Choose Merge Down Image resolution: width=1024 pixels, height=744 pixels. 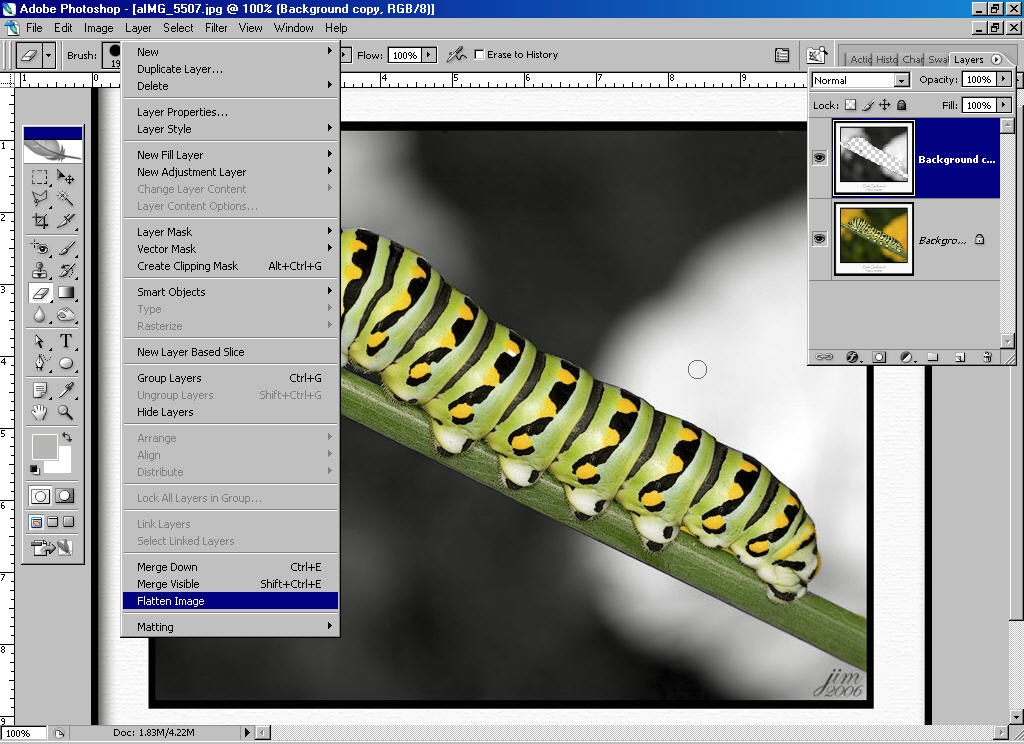tap(230, 567)
